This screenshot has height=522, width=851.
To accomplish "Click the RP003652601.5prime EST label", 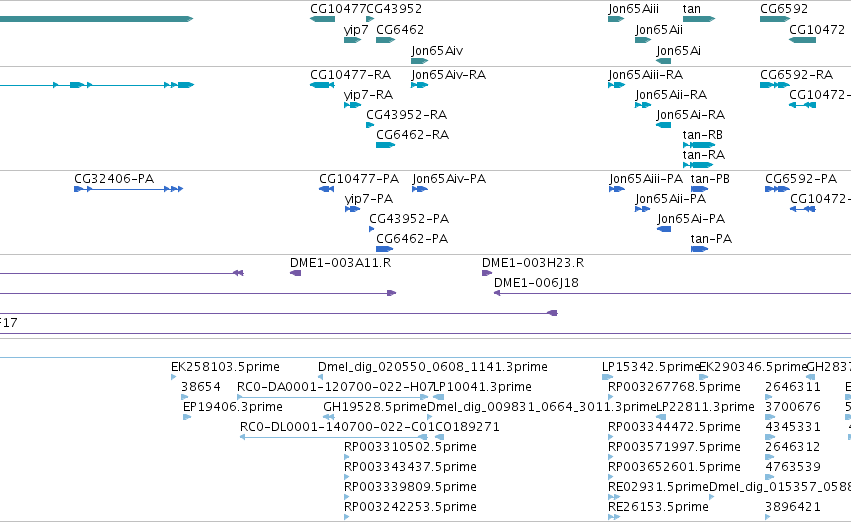I will [x=674, y=467].
